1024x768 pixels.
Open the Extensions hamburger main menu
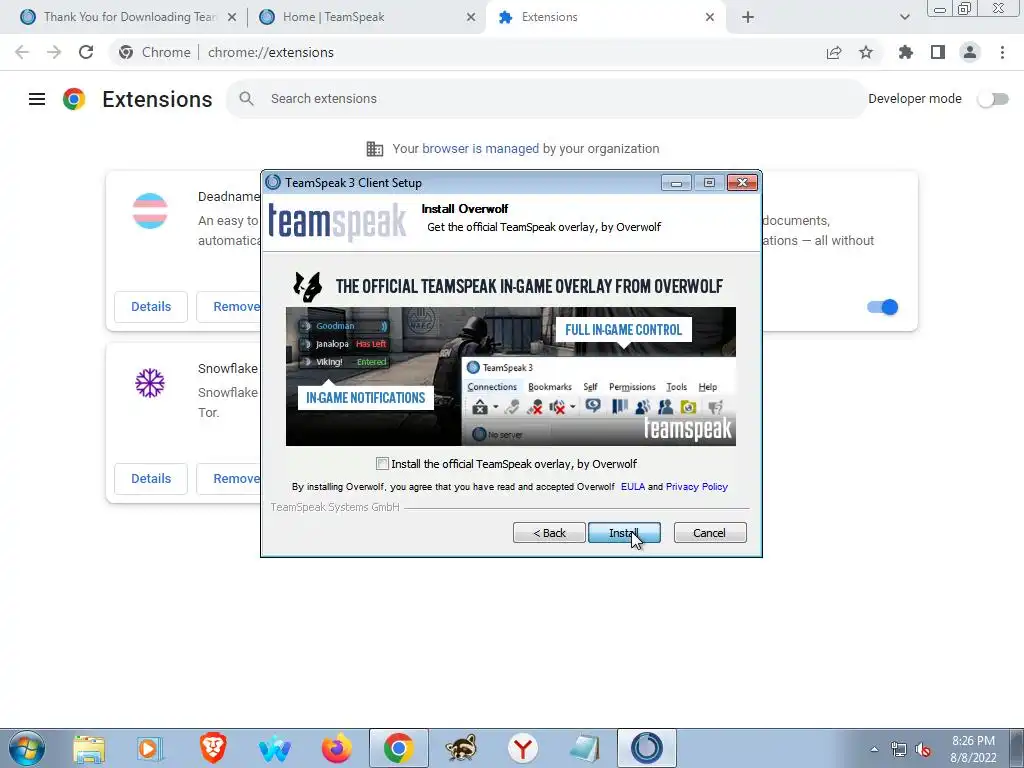[x=37, y=99]
